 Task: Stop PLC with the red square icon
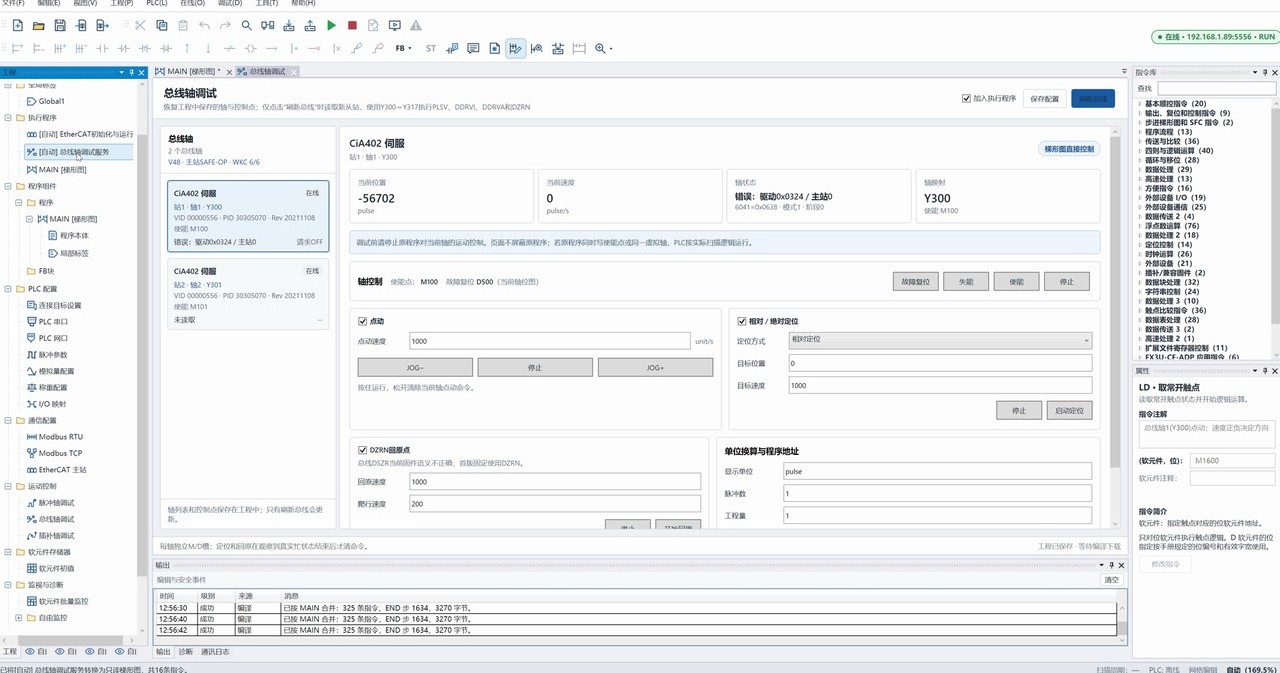[352, 25]
